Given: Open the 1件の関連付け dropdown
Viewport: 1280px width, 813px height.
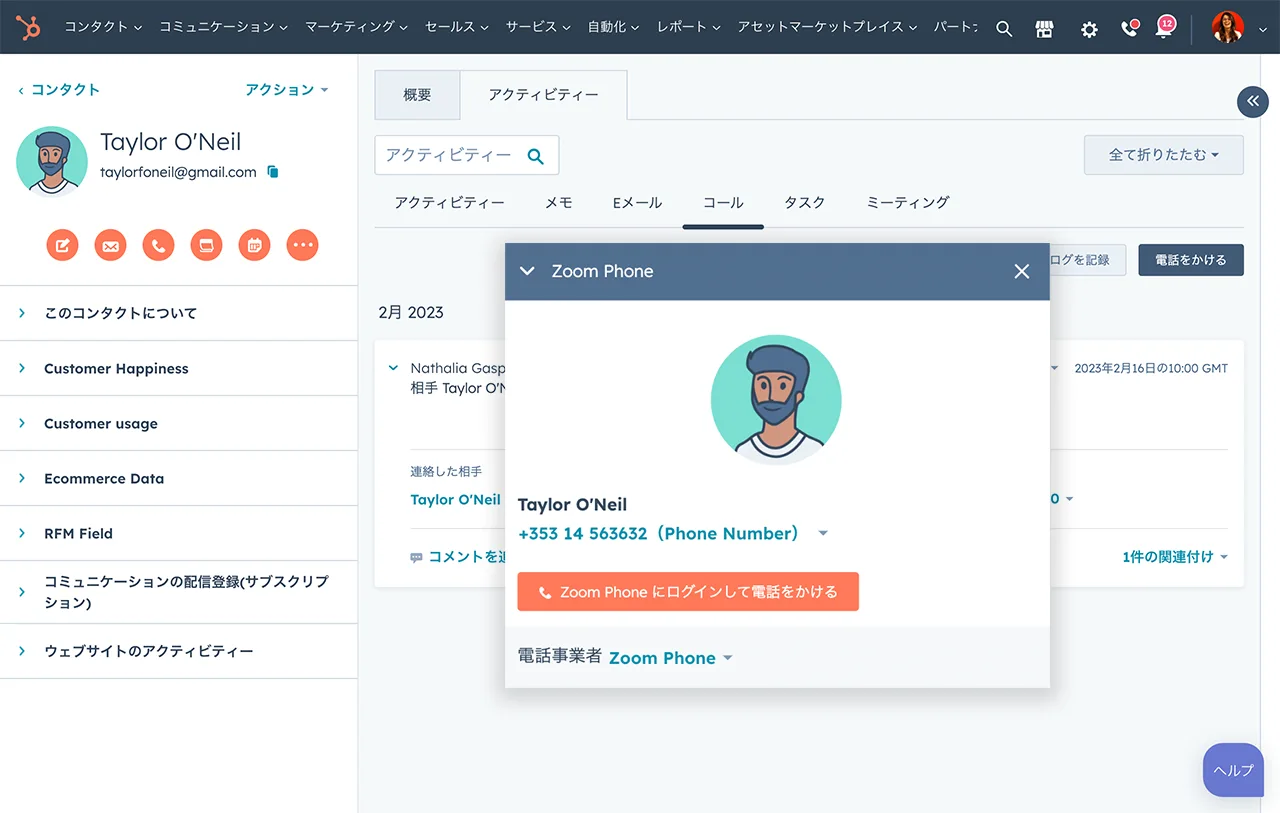Looking at the screenshot, I should [1175, 557].
